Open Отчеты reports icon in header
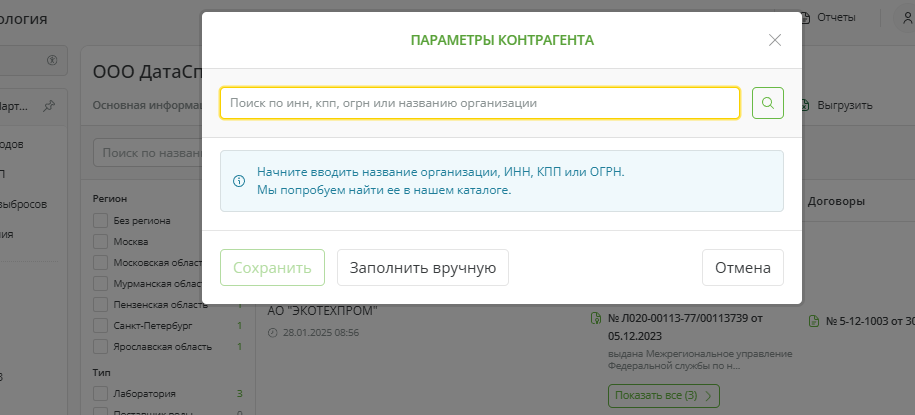The width and height of the screenshot is (915, 415). [x=808, y=18]
